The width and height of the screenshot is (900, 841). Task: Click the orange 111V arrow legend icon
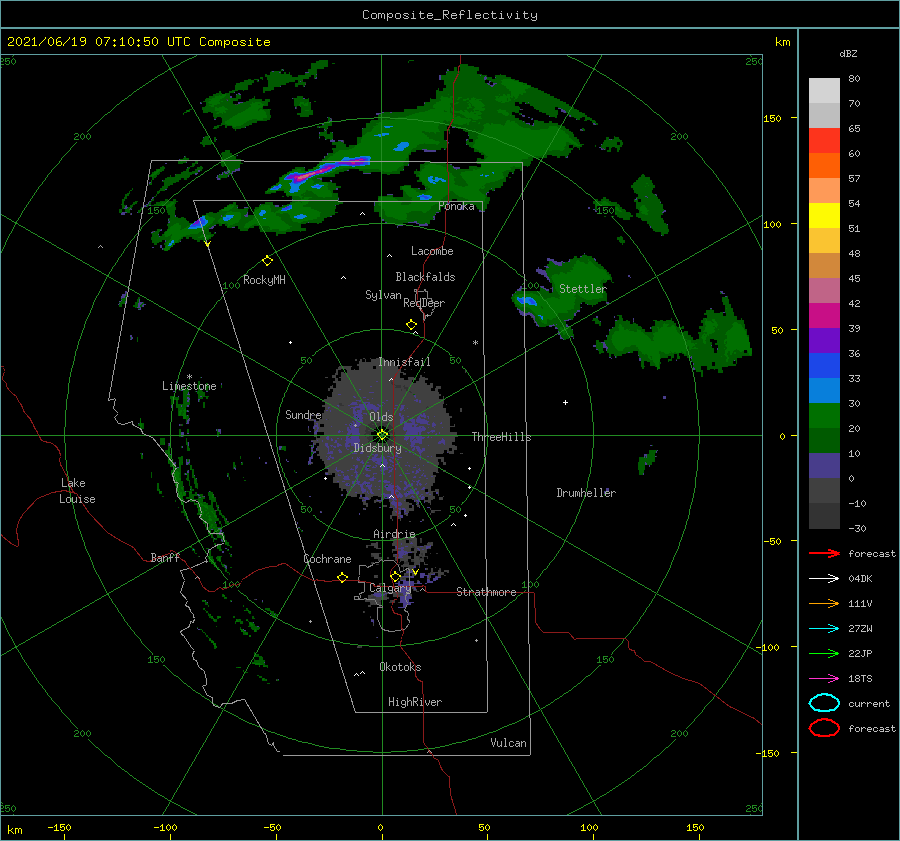824,603
